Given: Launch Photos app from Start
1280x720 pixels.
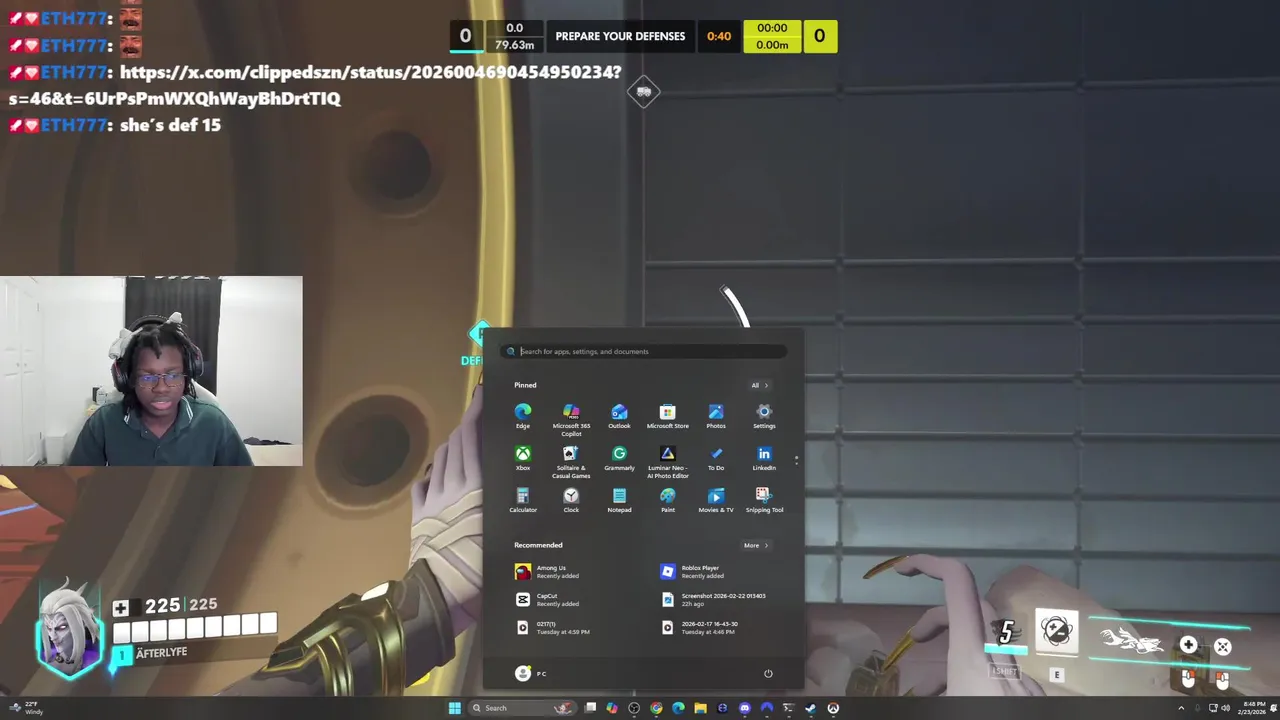Looking at the screenshot, I should [x=716, y=416].
